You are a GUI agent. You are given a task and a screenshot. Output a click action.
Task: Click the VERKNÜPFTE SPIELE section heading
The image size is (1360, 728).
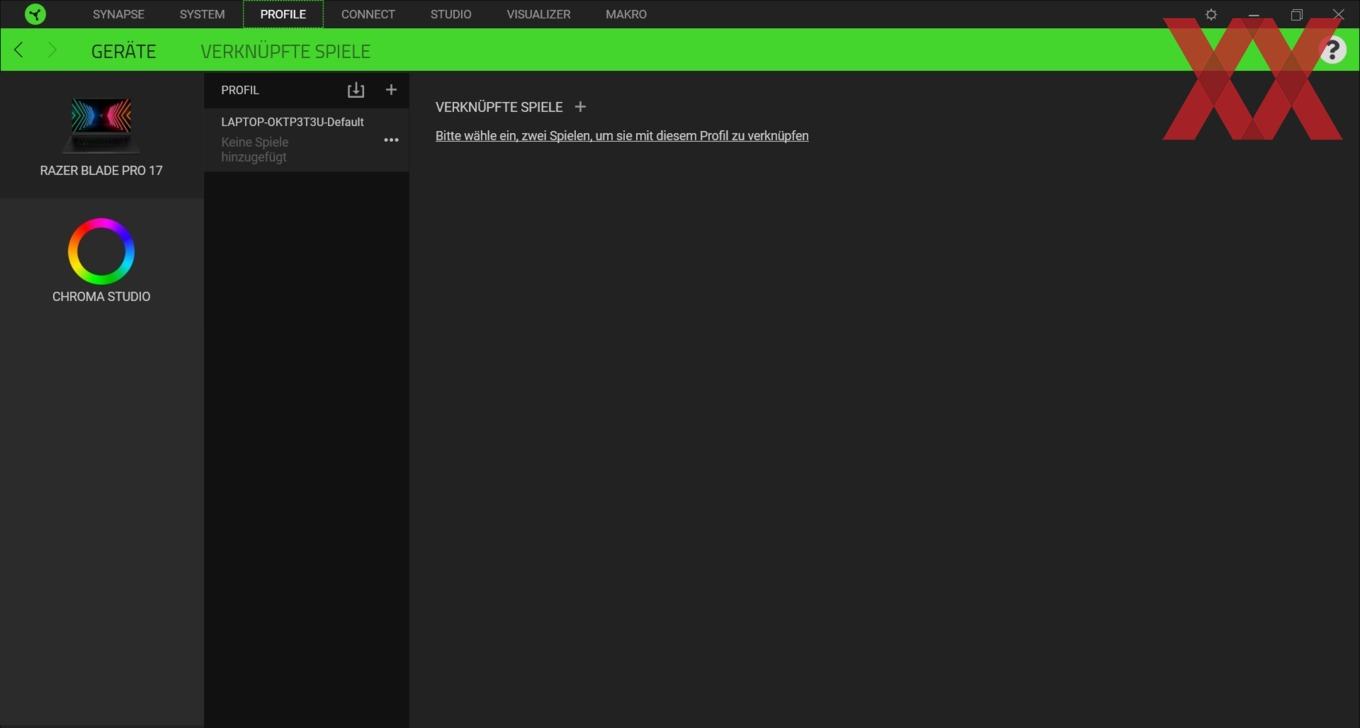coord(499,107)
